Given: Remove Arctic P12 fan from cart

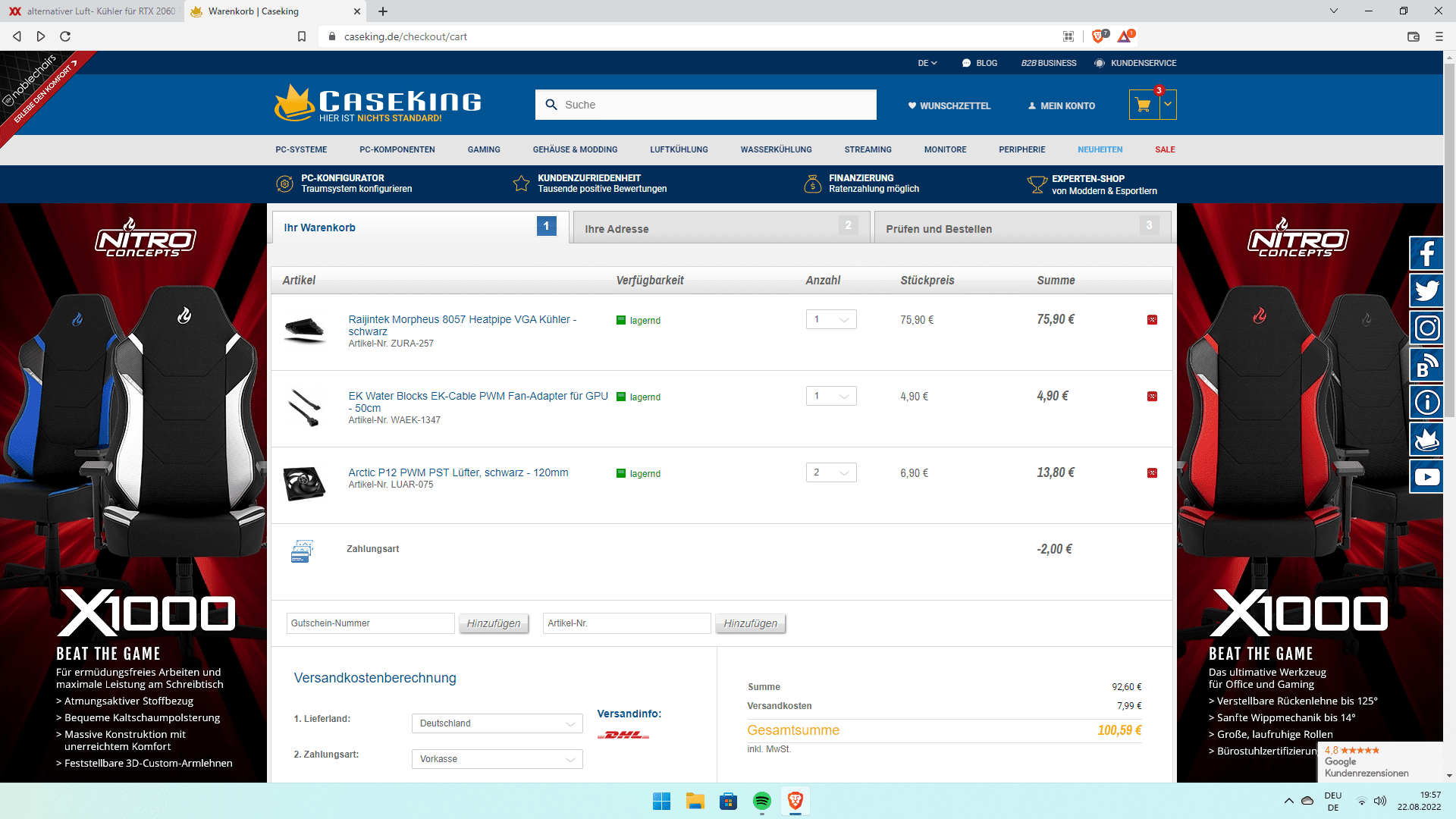Looking at the screenshot, I should coord(1152,473).
